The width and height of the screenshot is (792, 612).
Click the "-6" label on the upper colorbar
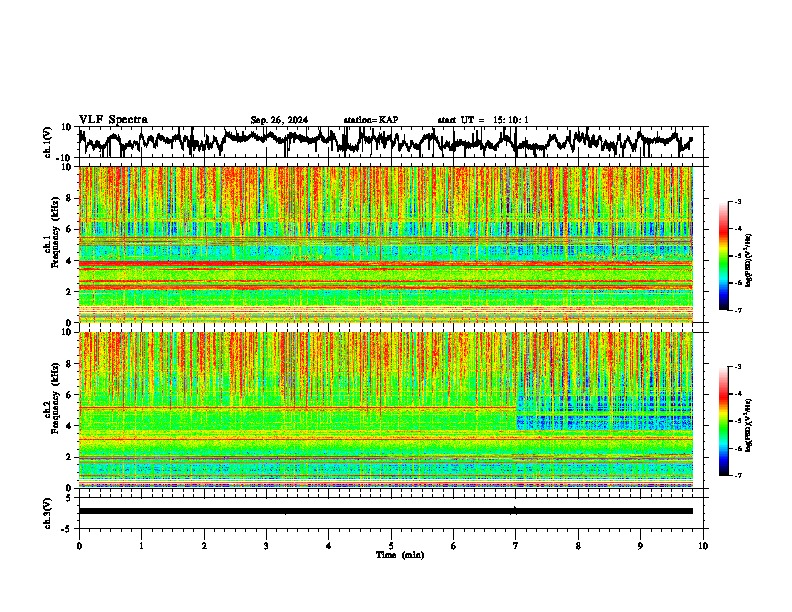click(x=738, y=283)
